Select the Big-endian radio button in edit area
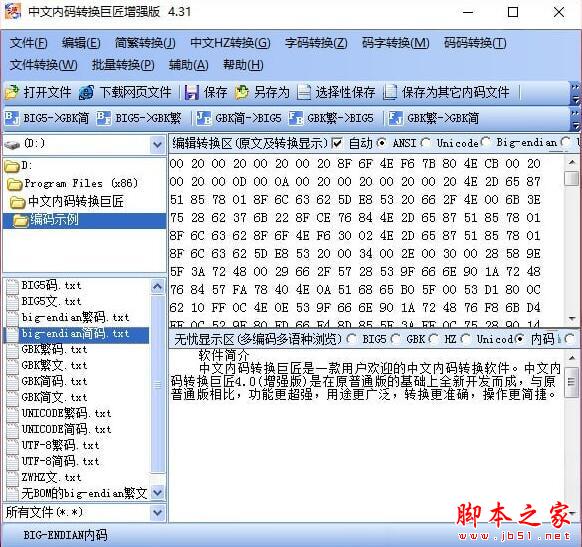The width and height of the screenshot is (582, 547). [485, 142]
